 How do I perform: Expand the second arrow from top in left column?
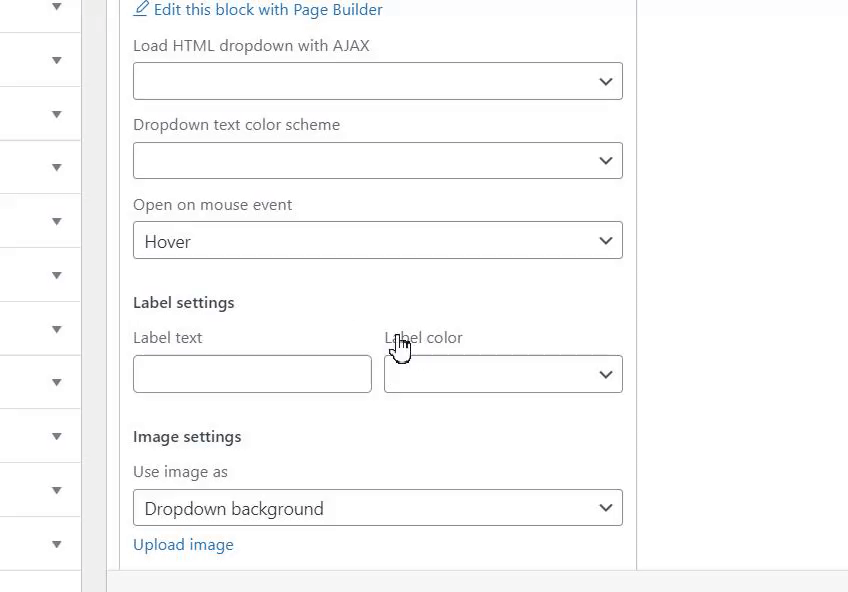tap(57, 60)
